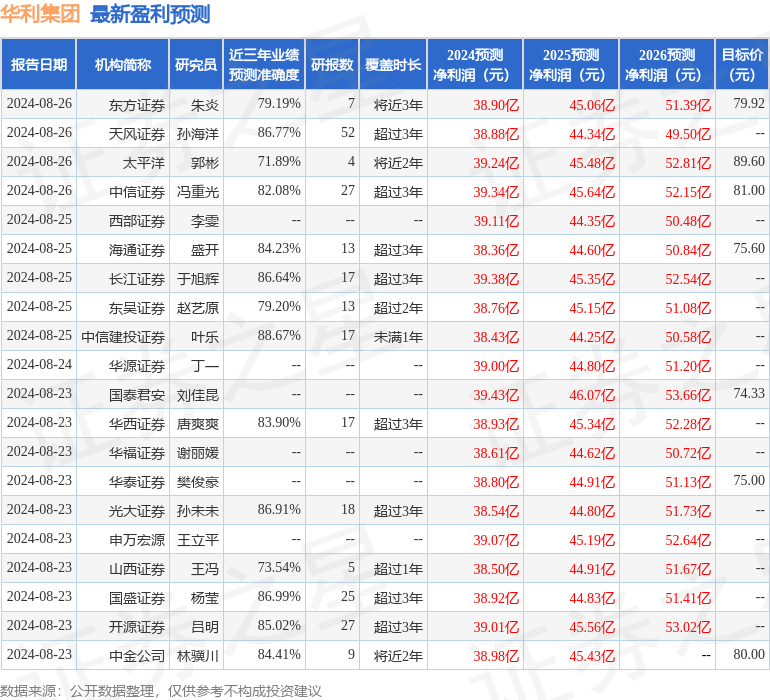Click the 目标价 column header

pos(742,65)
